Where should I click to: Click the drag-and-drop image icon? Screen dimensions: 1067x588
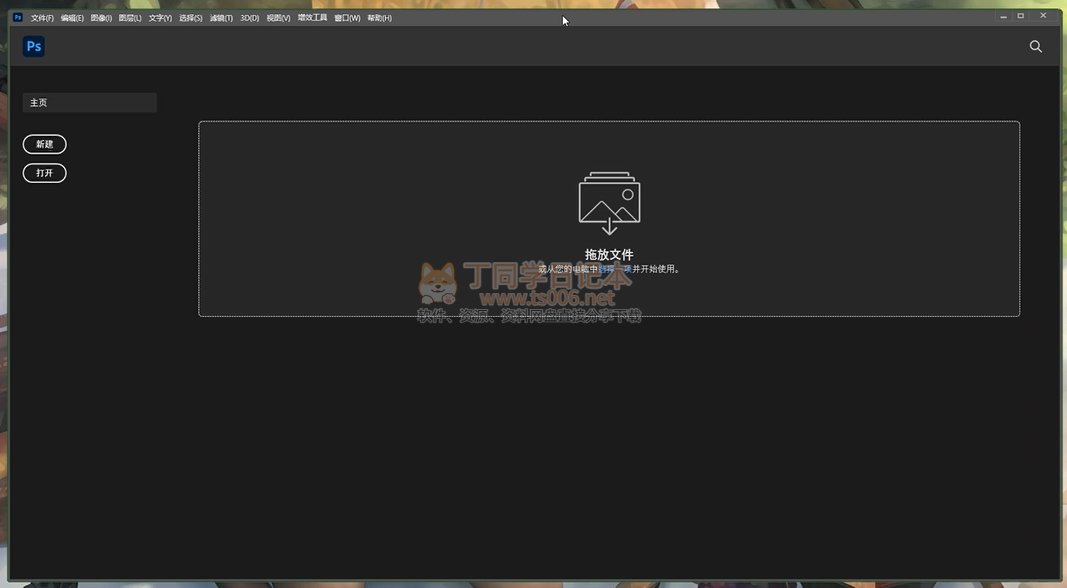click(609, 203)
